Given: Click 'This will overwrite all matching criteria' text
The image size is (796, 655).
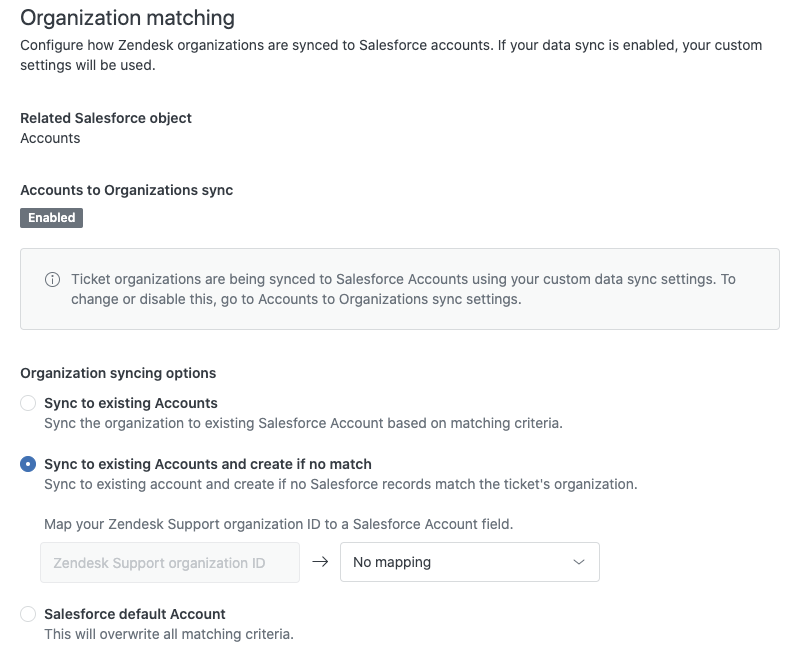Looking at the screenshot, I should (169, 634).
